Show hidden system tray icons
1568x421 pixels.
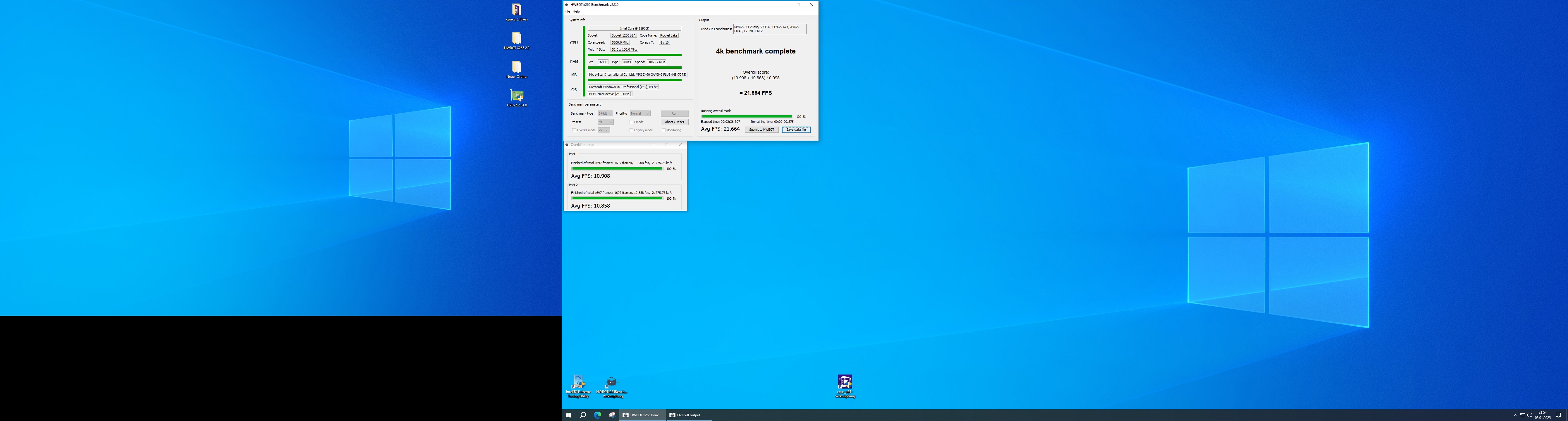coord(1515,415)
